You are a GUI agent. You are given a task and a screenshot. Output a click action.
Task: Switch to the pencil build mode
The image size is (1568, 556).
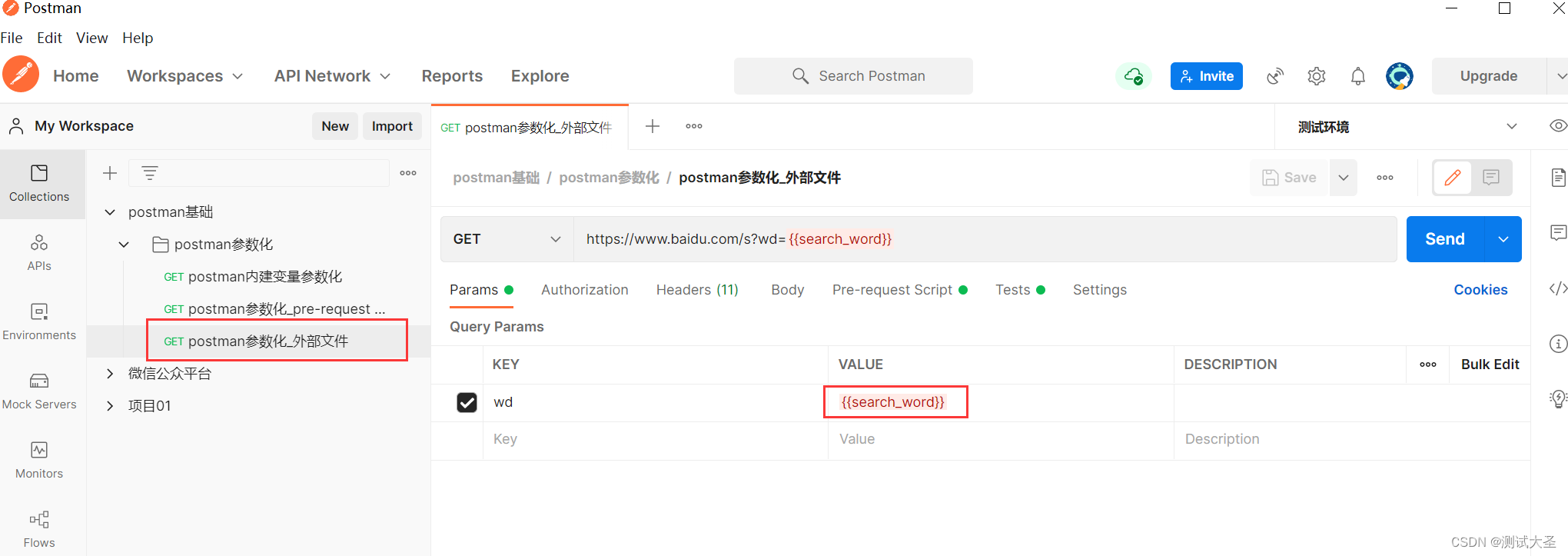click(1453, 178)
